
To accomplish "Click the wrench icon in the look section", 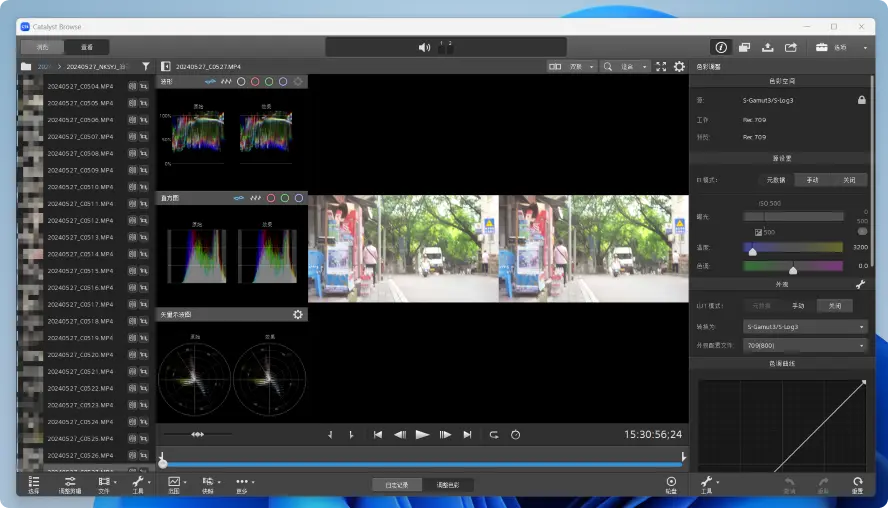I will (861, 284).
